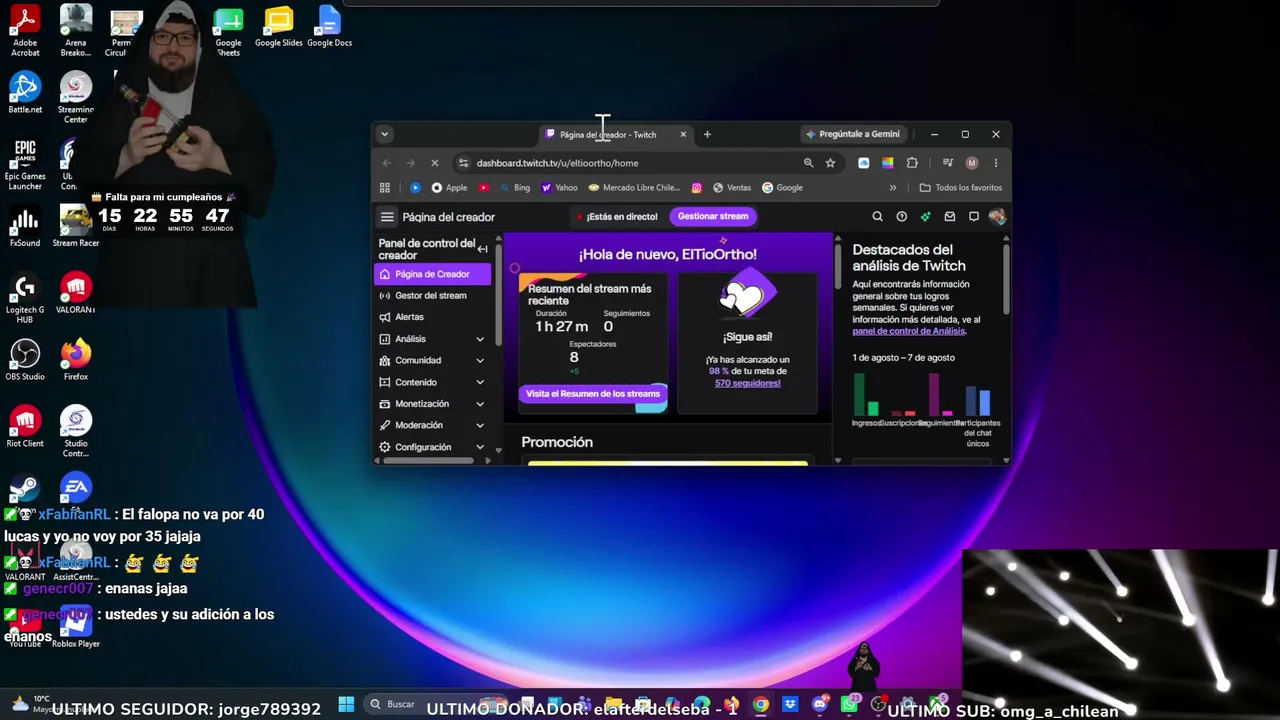Close the Página del creador Twitch tab
1280x720 pixels.
click(683, 134)
